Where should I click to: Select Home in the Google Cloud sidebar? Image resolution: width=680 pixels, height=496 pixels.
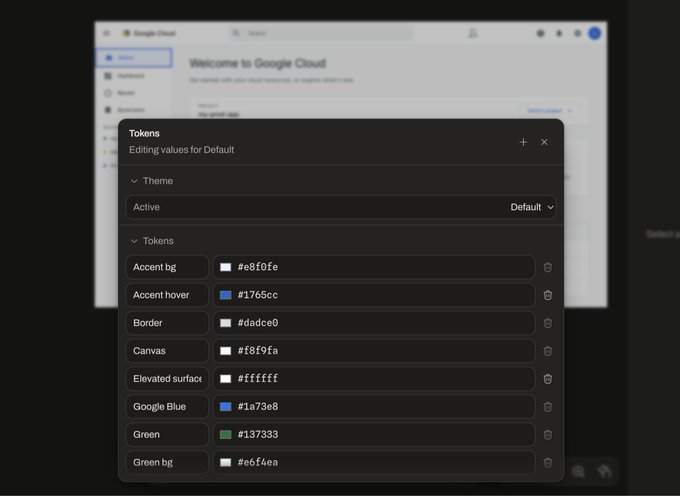point(134,58)
